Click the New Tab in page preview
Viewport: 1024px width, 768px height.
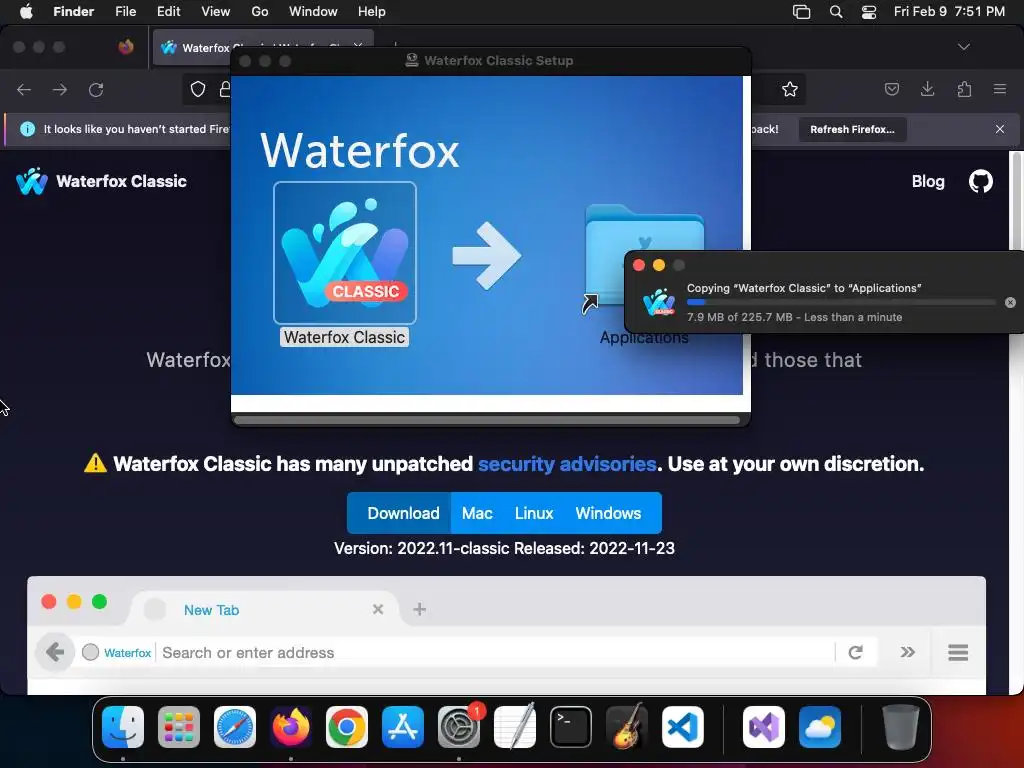click(x=211, y=610)
